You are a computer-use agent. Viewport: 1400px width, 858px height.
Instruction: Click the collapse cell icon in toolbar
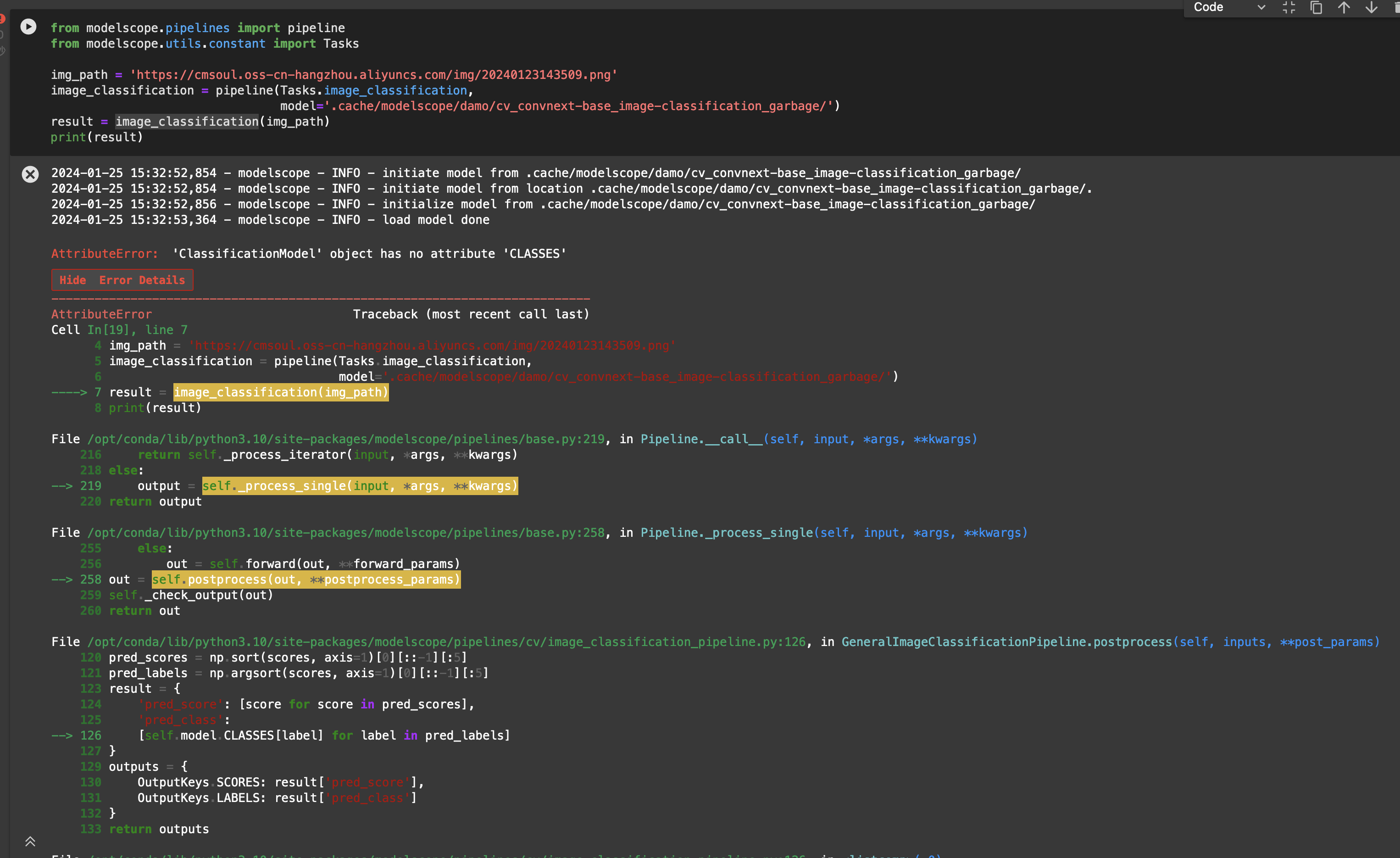1289,7
